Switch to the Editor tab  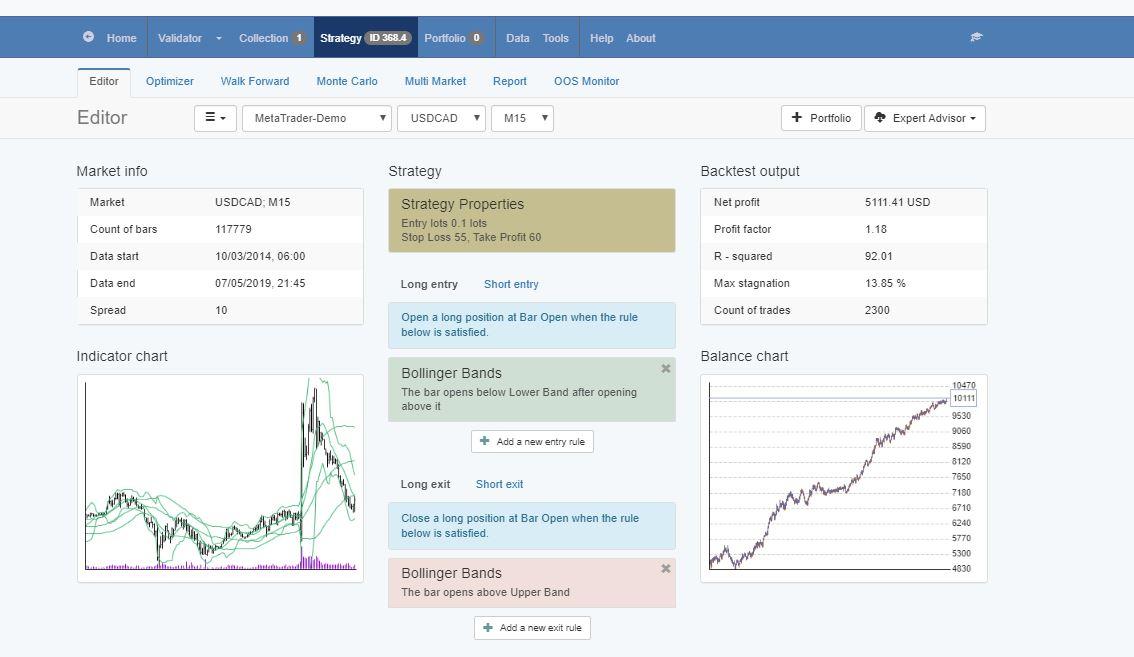[104, 82]
